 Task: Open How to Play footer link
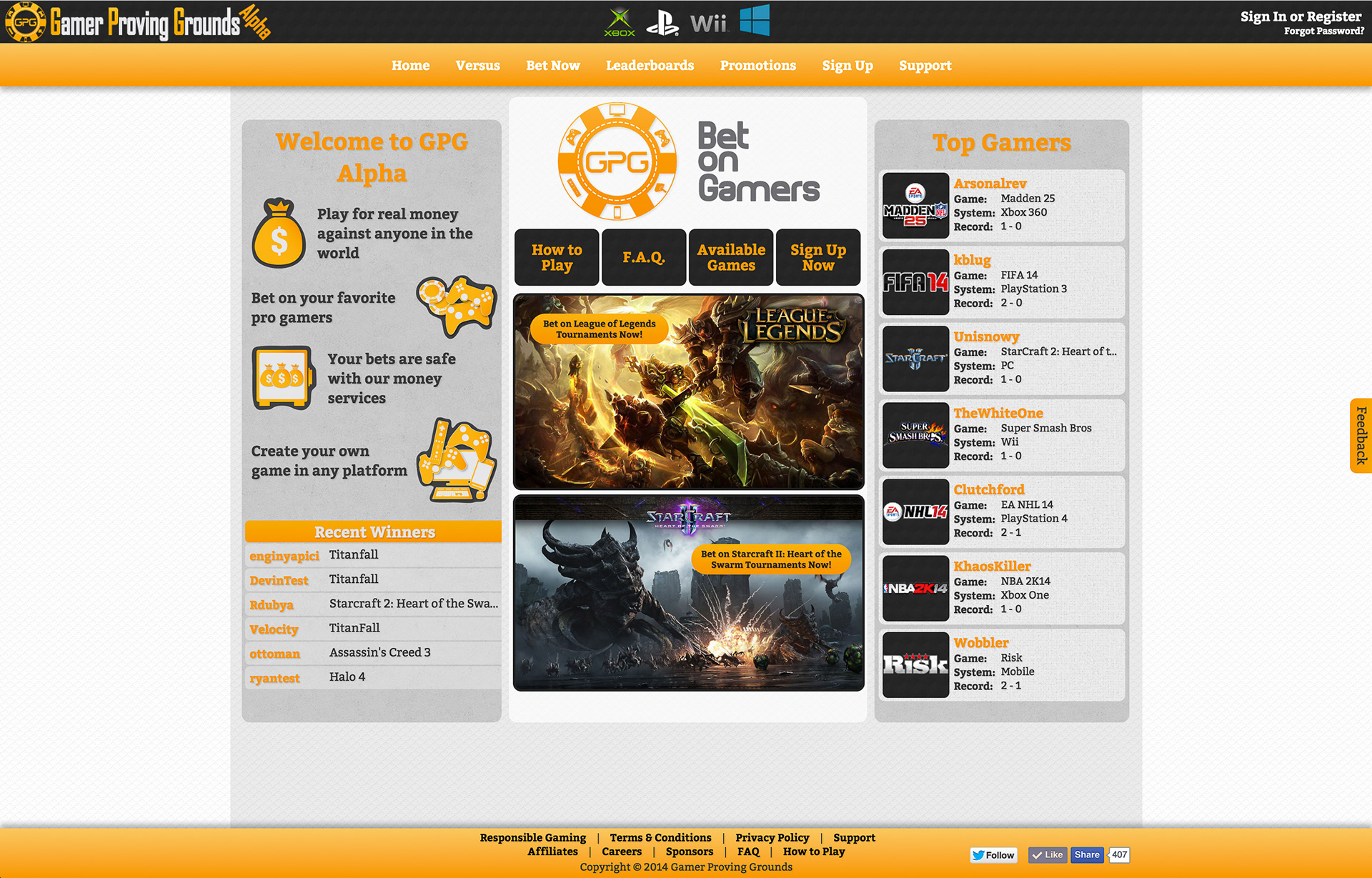click(814, 851)
